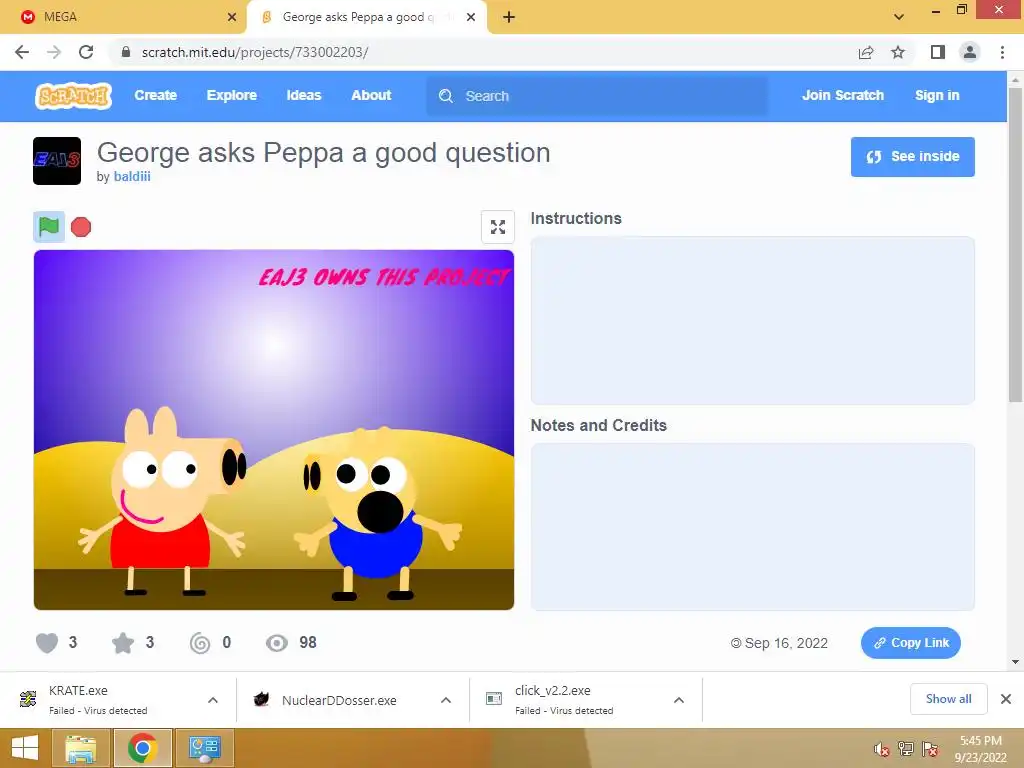This screenshot has width=1024, height=768.
Task: Click the page vertical scrollbar thumb
Action: coord(1016,245)
